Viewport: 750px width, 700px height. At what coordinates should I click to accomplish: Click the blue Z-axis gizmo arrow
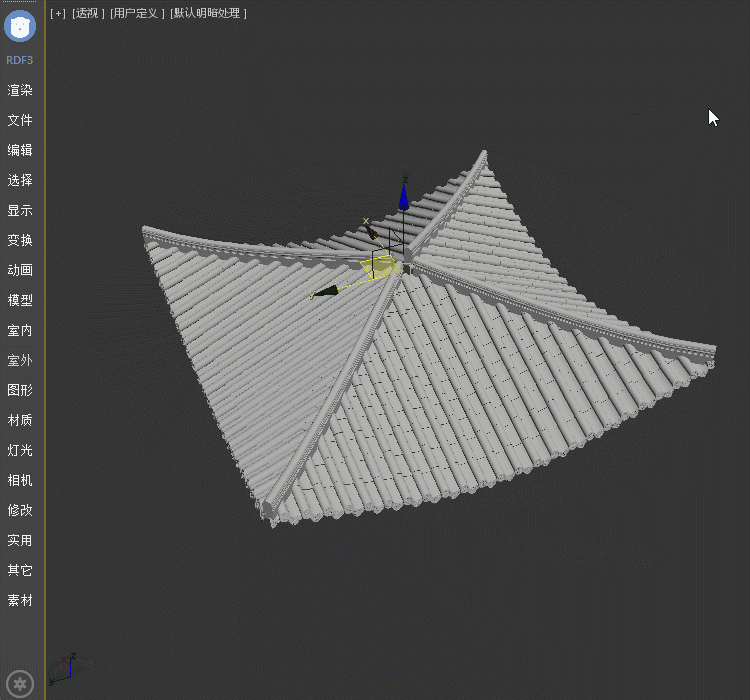tap(404, 198)
